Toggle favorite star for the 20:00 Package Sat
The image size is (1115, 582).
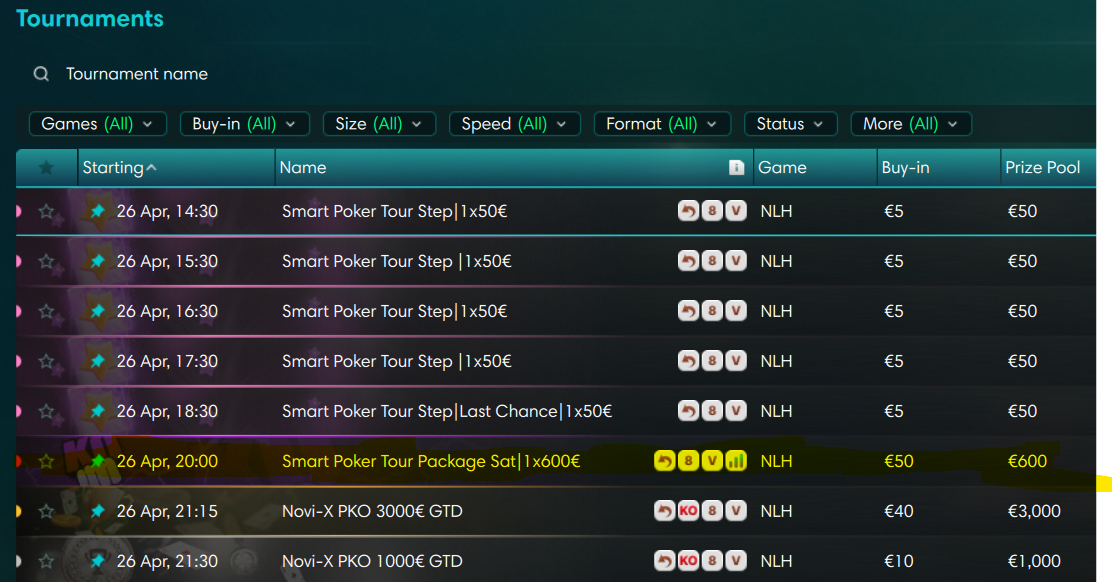pos(46,461)
